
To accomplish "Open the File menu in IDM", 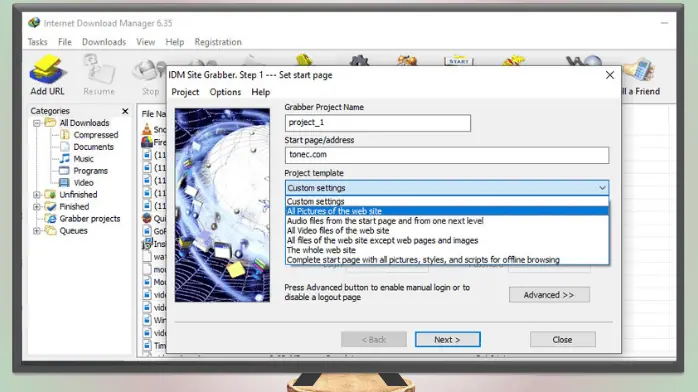I will [65, 42].
